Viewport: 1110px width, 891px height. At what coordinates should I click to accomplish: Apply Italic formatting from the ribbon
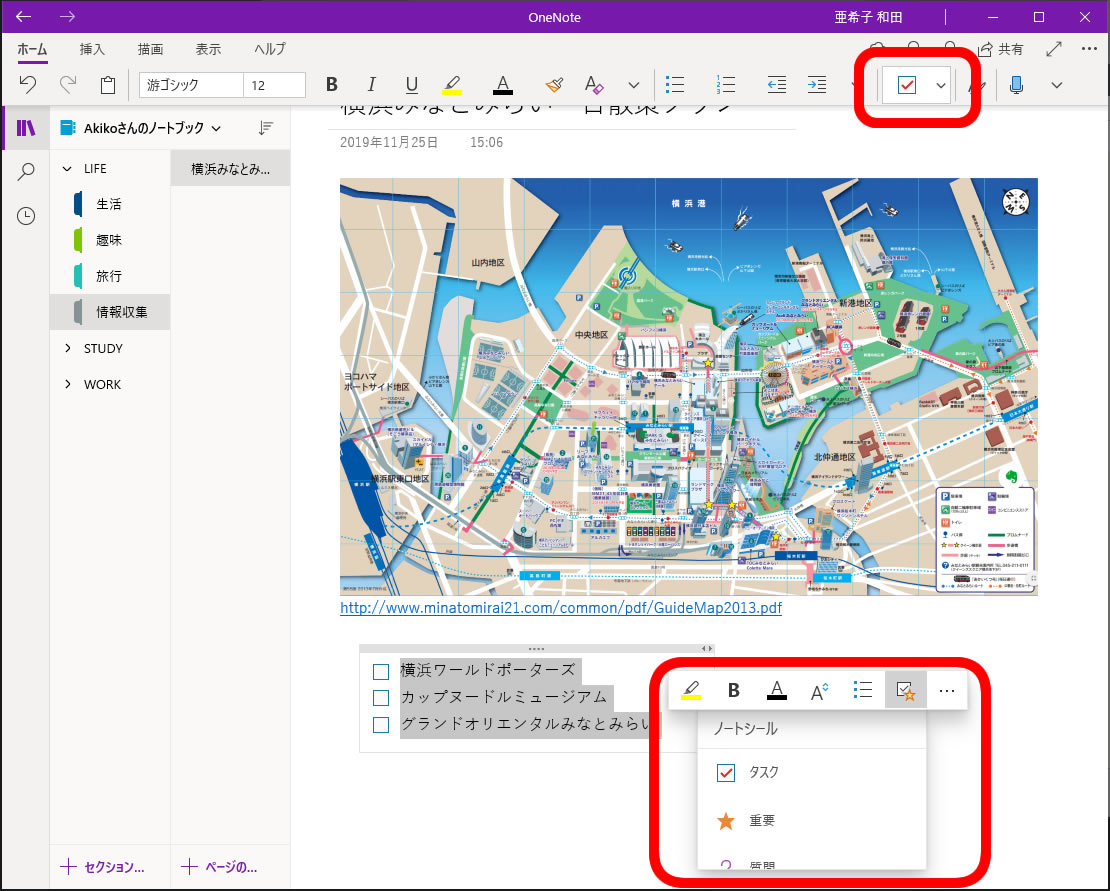[x=372, y=85]
